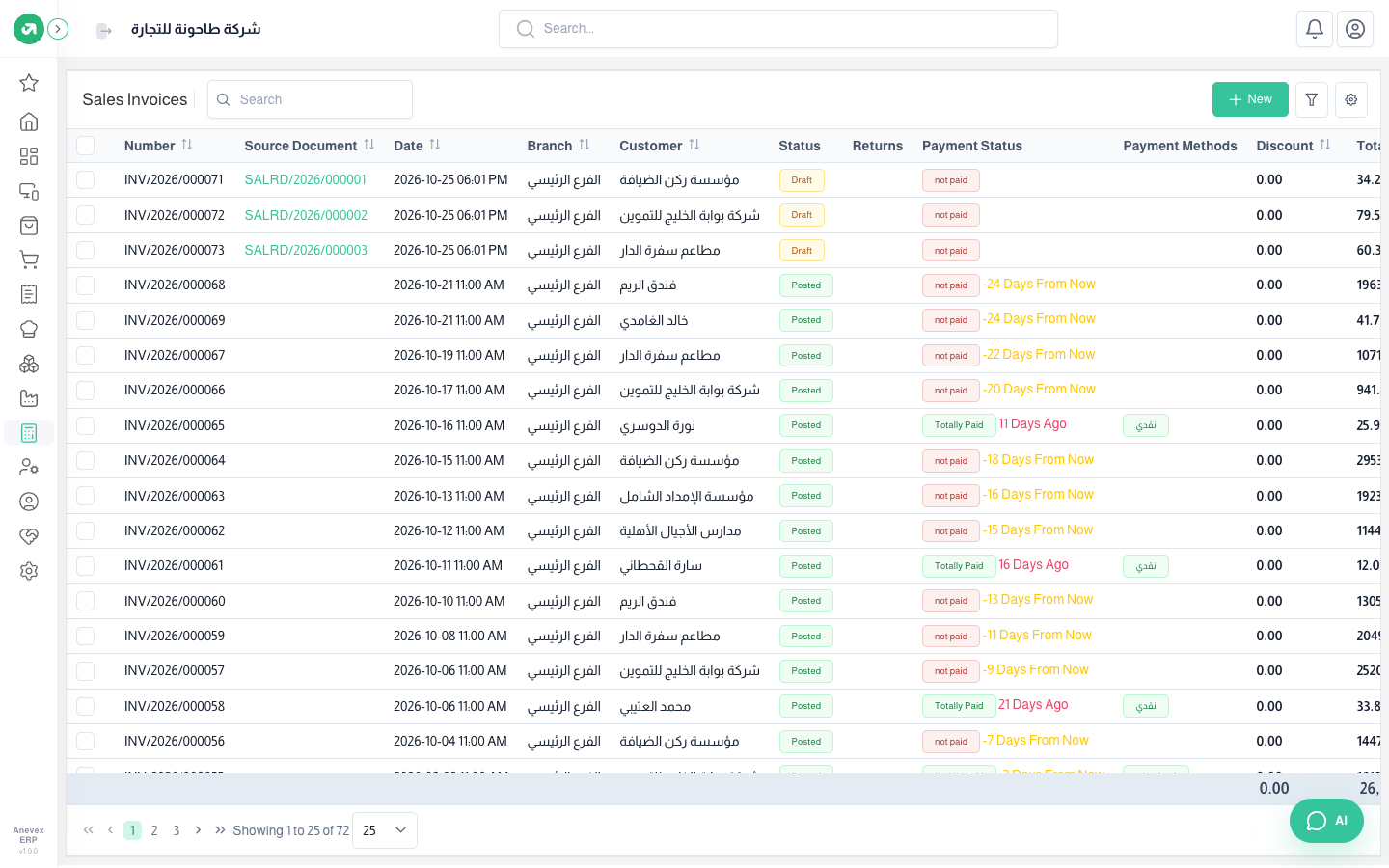Open the chef hat icon in the sidebar

point(29,329)
